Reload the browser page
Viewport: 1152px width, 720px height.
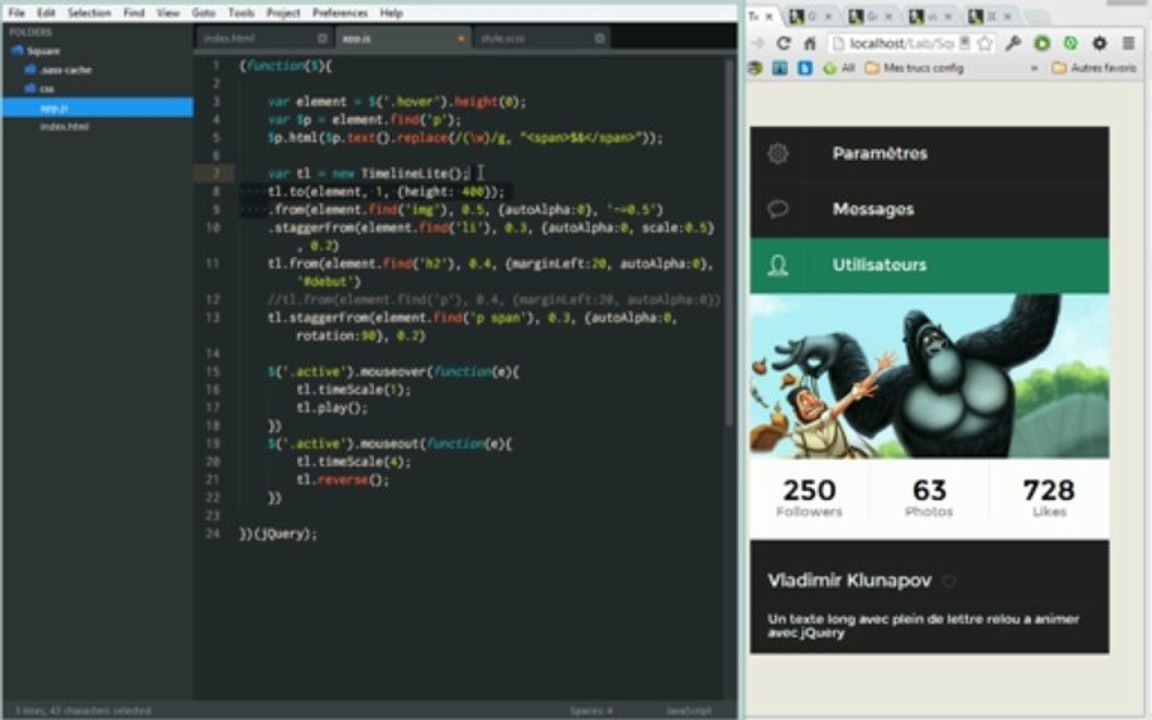(x=784, y=43)
